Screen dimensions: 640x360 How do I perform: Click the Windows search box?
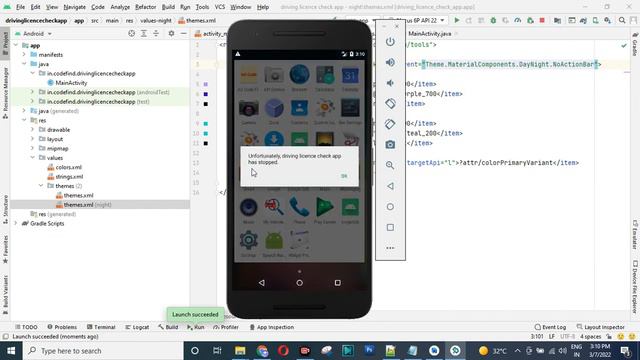pos(103,351)
